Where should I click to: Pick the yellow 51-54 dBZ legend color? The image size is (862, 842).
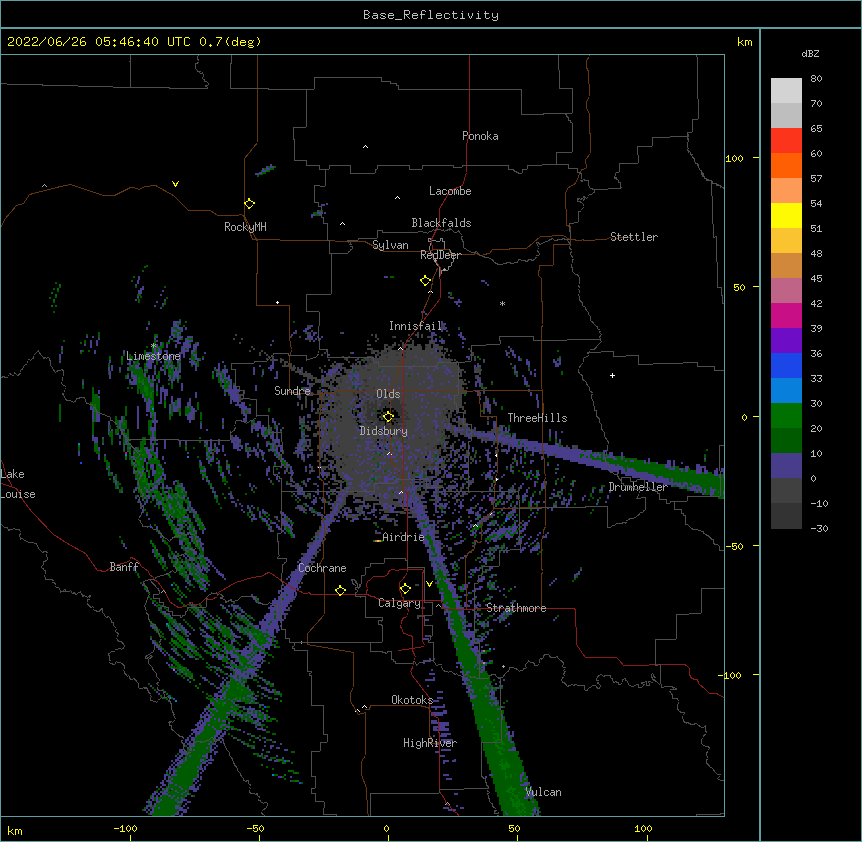(x=786, y=215)
